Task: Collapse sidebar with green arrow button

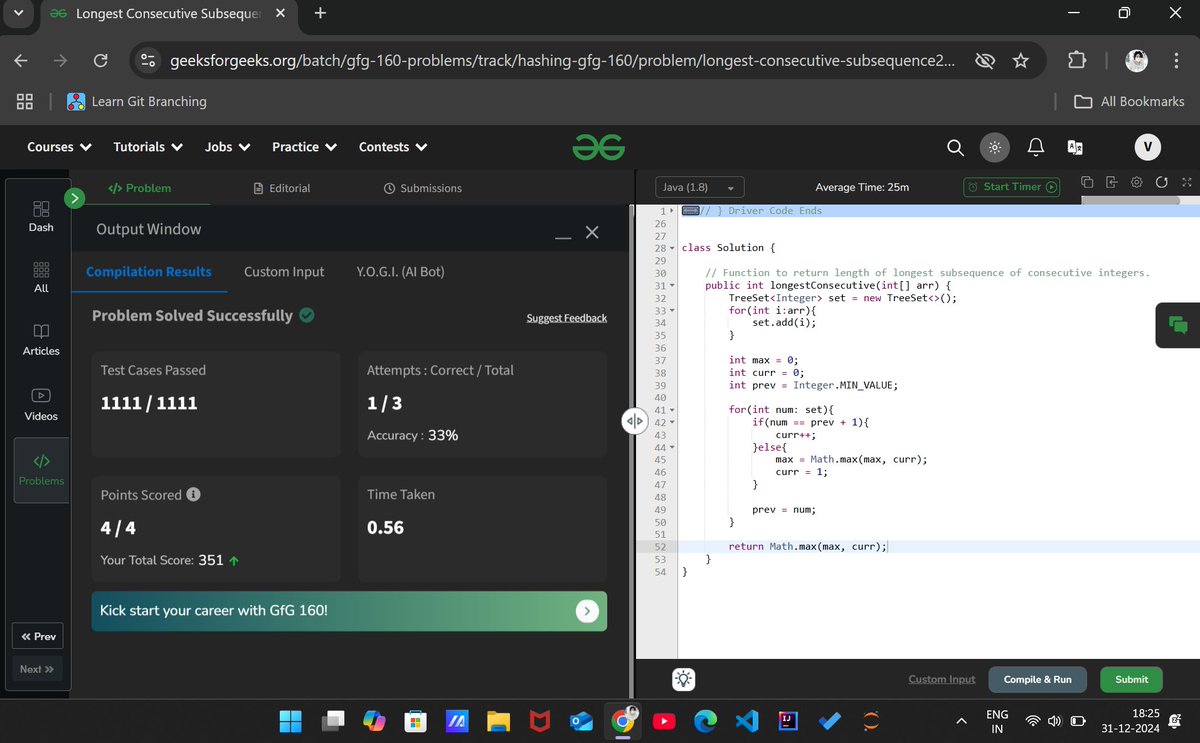Action: 75,198
